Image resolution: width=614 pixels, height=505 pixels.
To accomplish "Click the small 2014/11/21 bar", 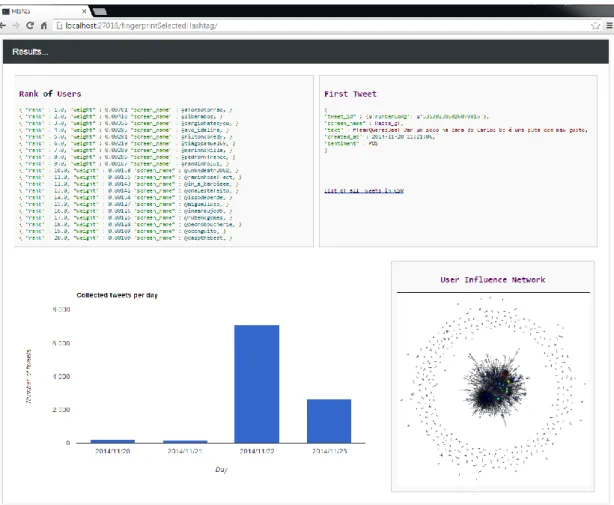I will click(x=185, y=442).
